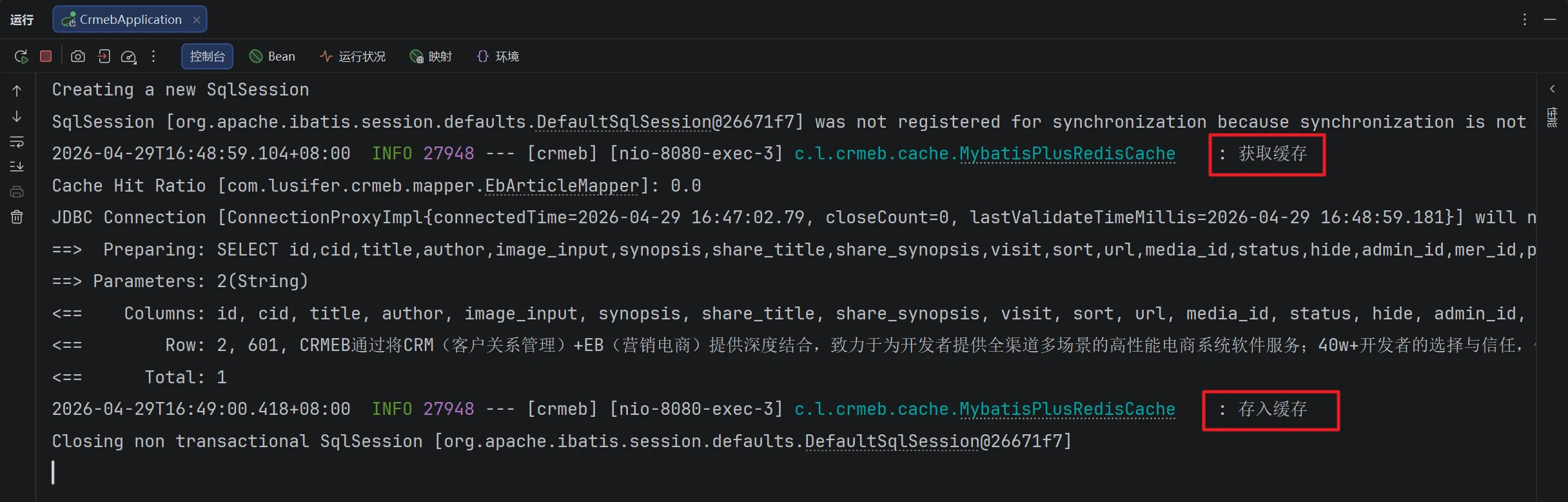Click the exit arrow icon in toolbar
1568x502 pixels.
(x=104, y=57)
